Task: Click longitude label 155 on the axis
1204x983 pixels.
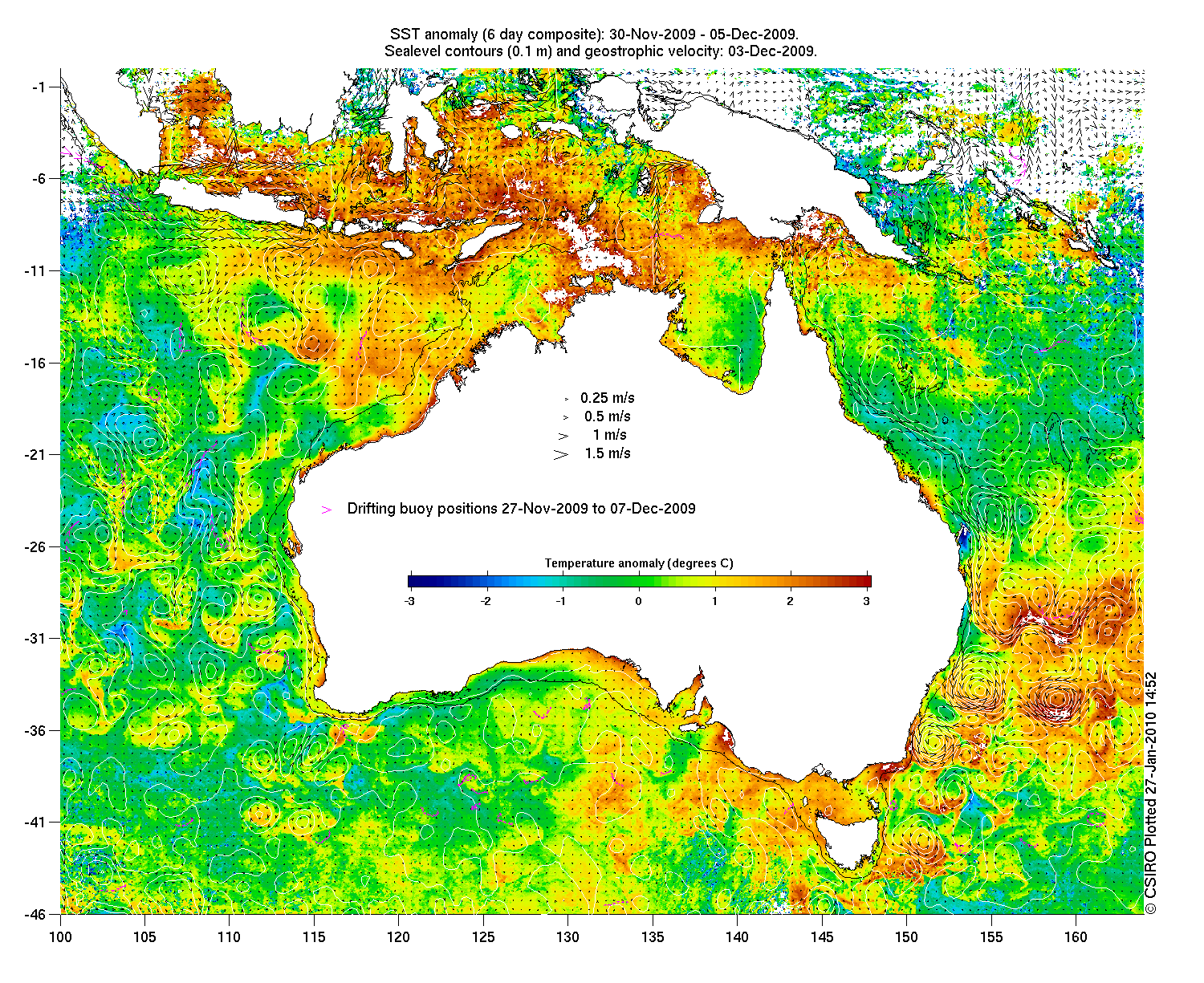Action: click(x=991, y=936)
